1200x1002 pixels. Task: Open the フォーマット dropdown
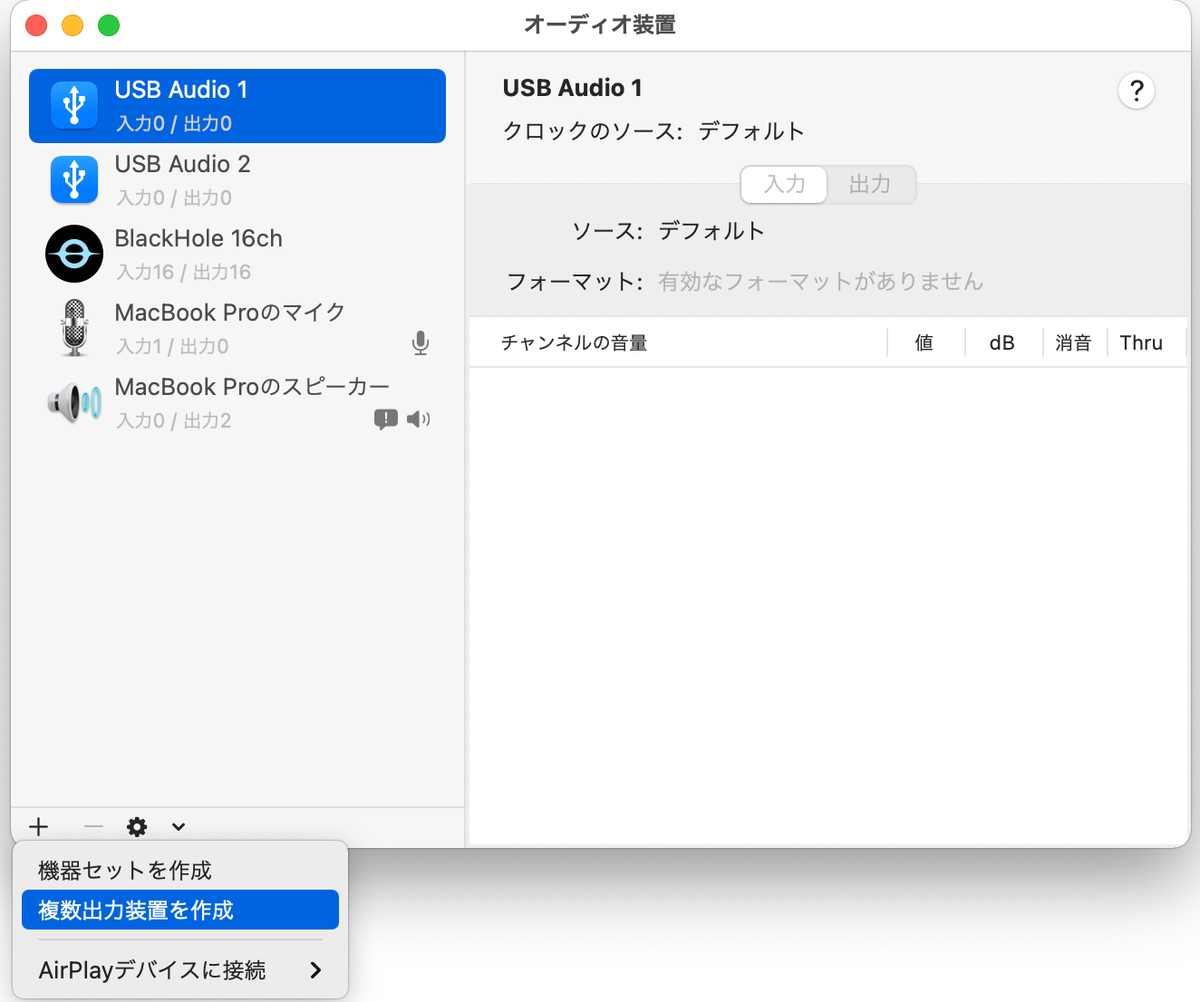[820, 282]
